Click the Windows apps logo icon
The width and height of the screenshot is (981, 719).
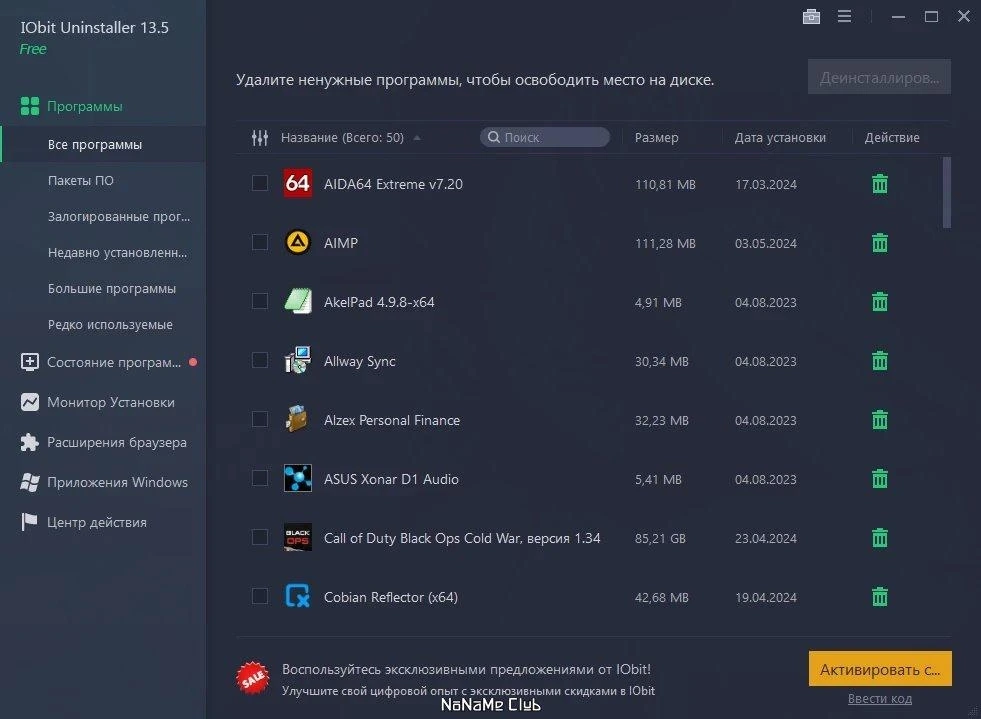click(29, 482)
